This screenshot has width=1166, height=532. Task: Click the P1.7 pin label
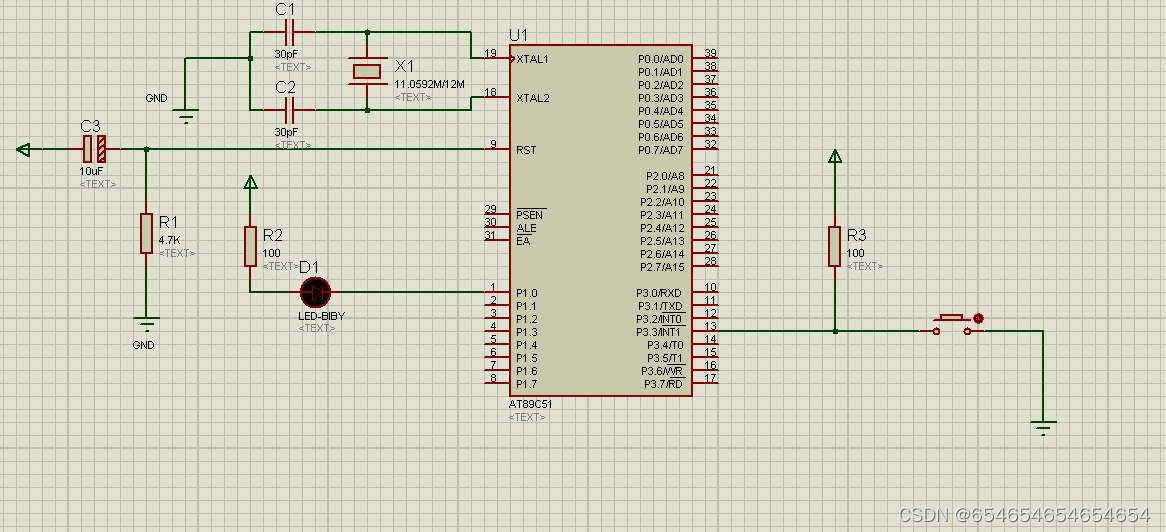tap(526, 384)
